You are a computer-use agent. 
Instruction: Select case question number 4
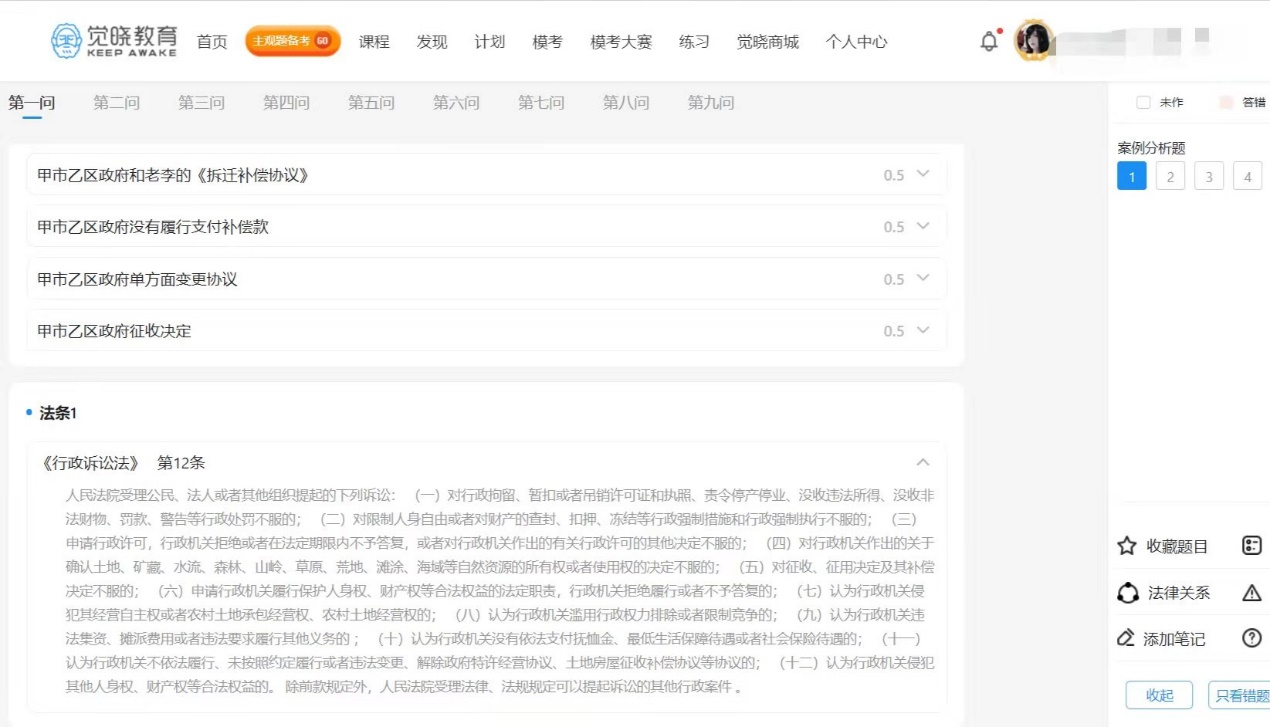pyautogui.click(x=1247, y=176)
